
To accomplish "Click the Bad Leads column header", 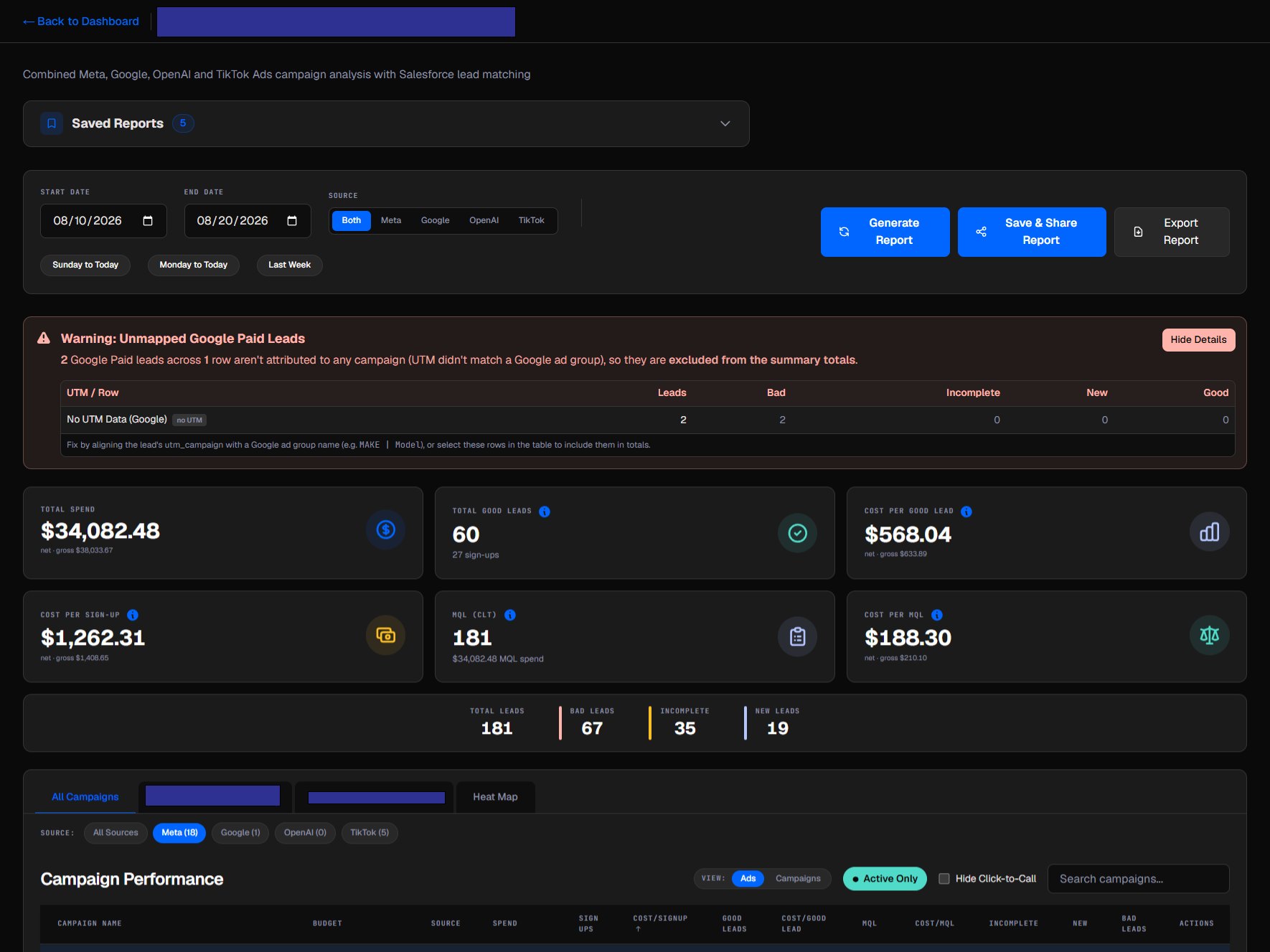I will coord(1134,923).
